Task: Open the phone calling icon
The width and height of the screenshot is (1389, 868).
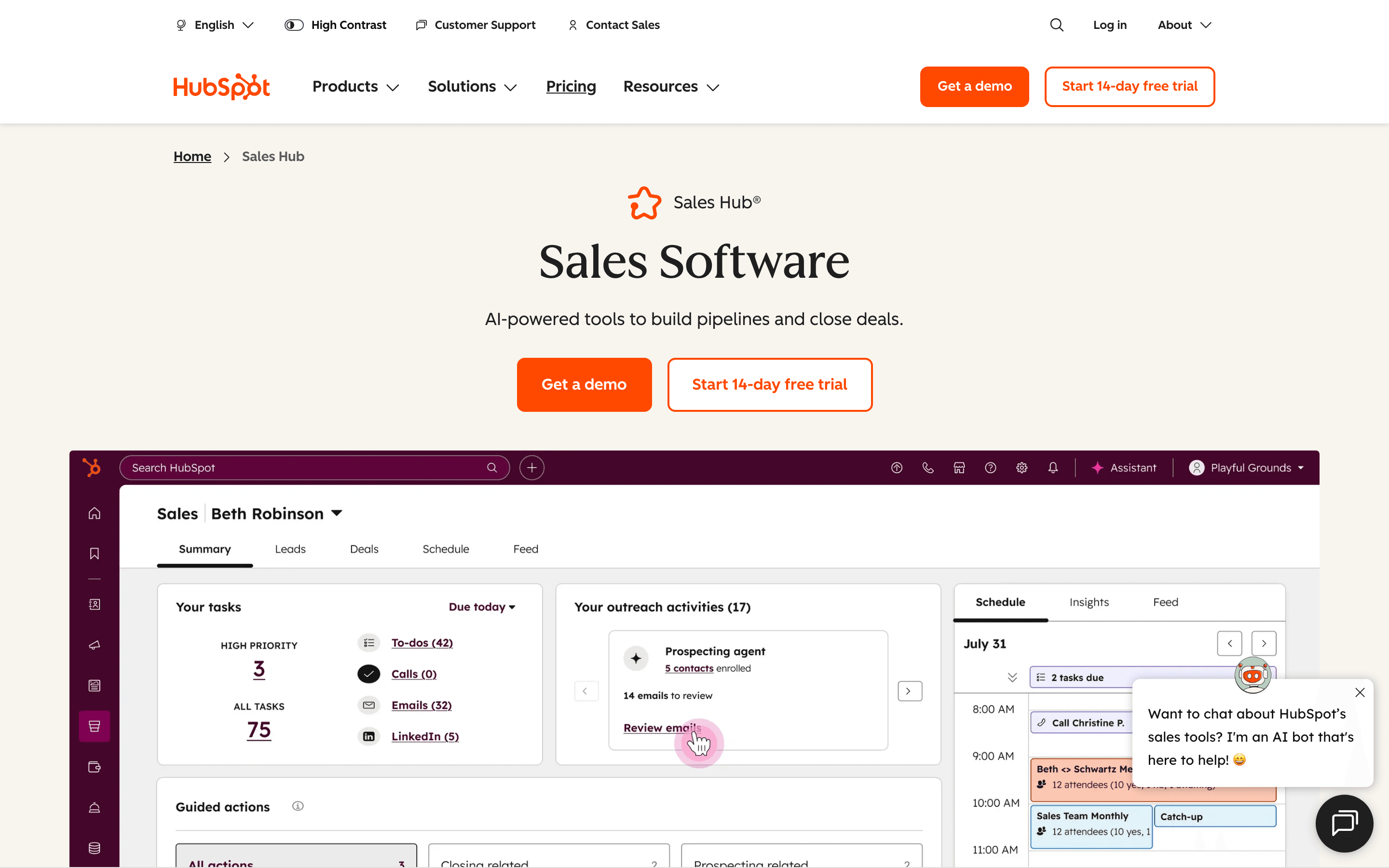Action: 927,468
